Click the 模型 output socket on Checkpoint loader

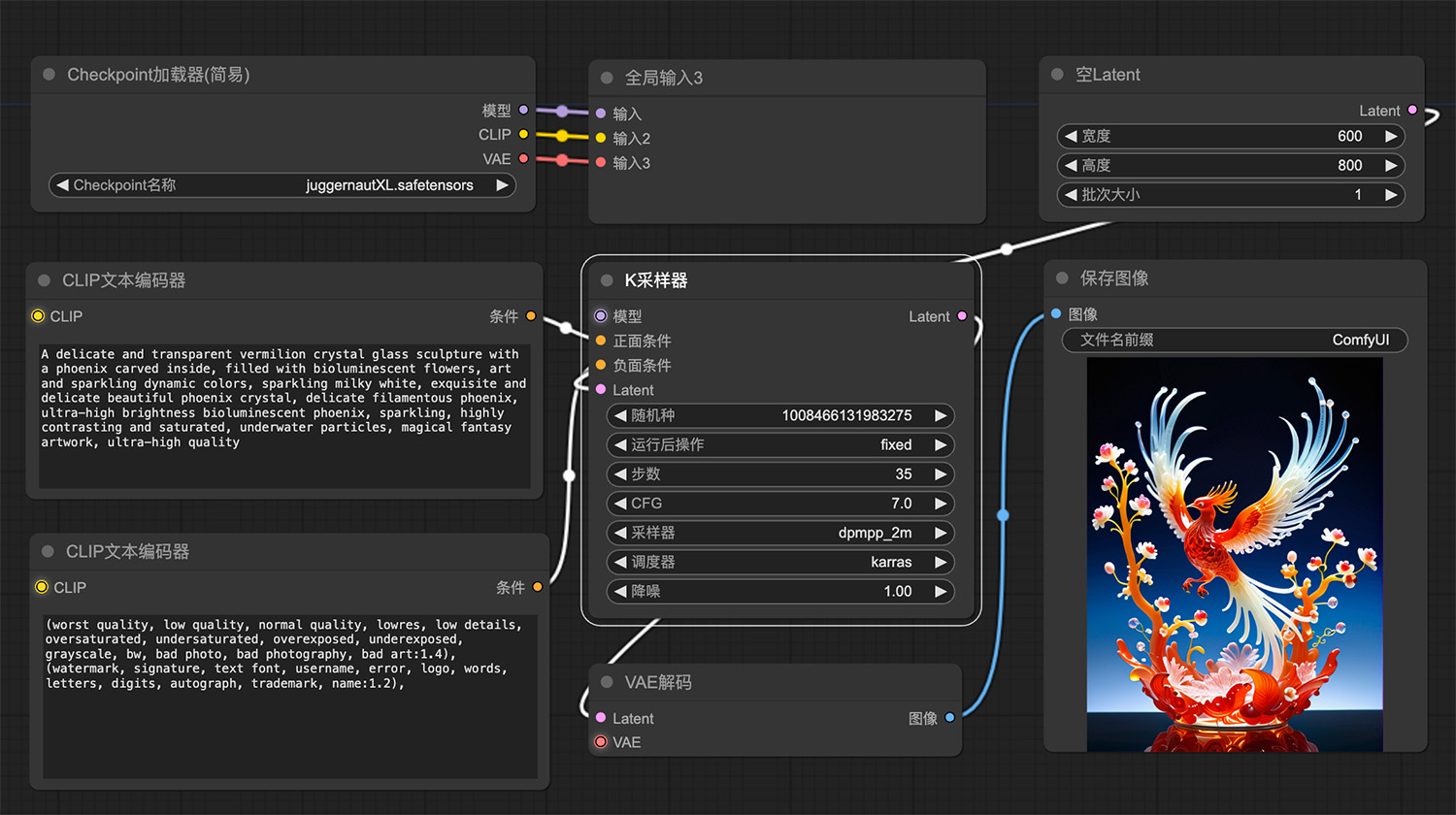[x=523, y=110]
